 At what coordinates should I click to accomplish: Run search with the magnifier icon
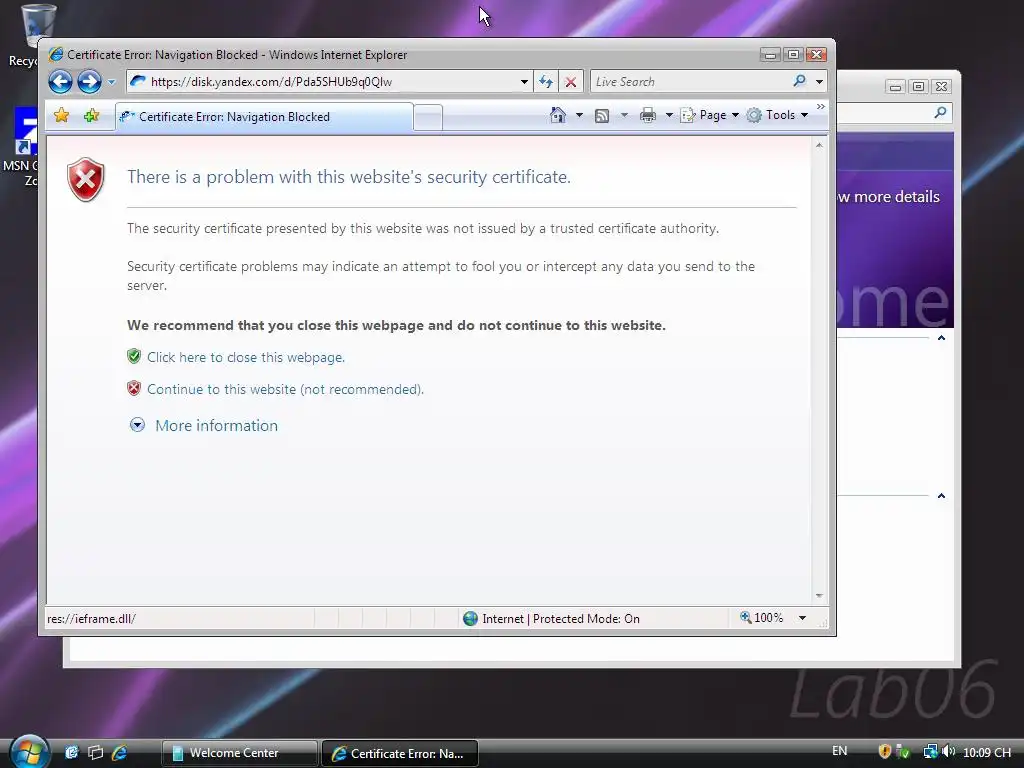[x=799, y=81]
